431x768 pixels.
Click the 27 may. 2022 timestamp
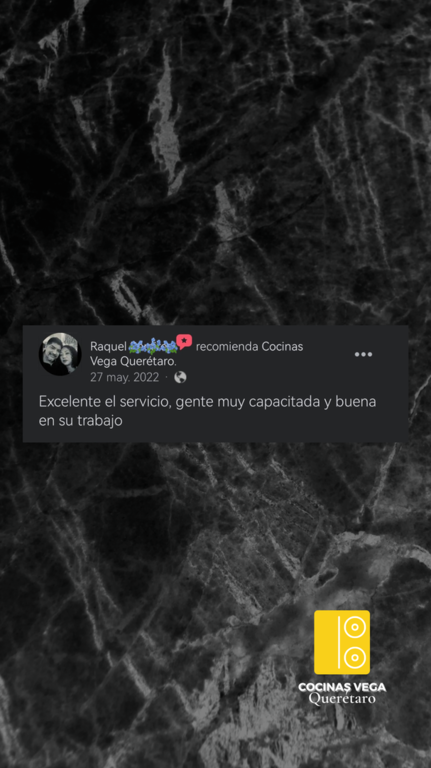click(124, 377)
